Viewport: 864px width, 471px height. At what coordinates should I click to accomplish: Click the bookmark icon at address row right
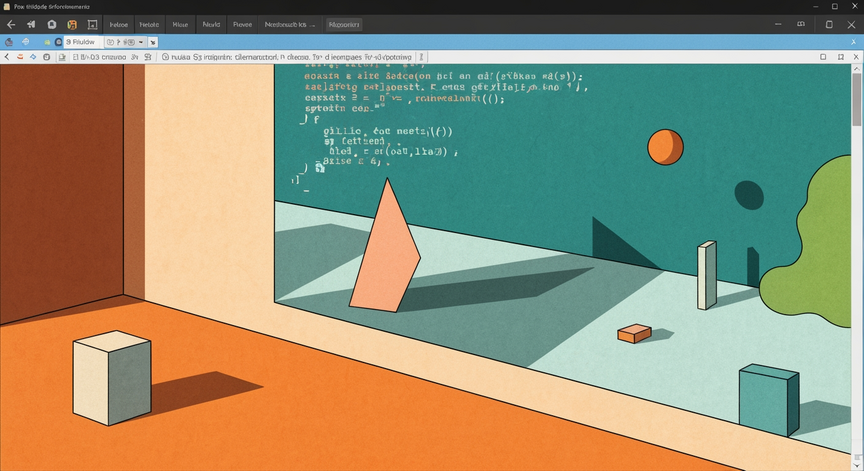point(841,57)
